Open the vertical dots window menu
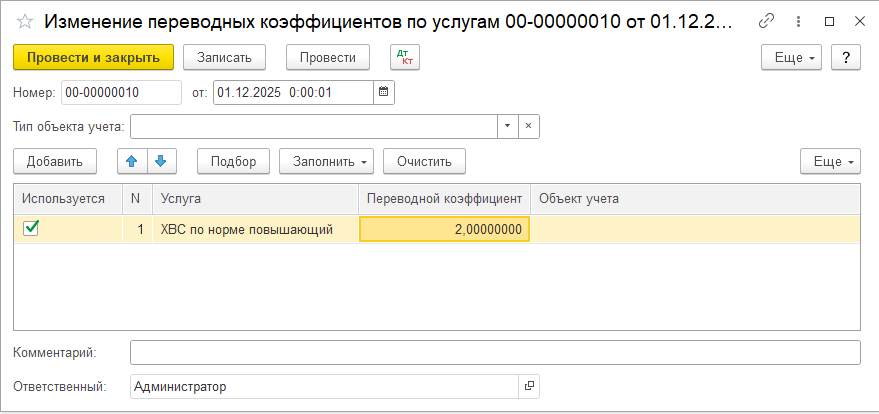Image resolution: width=879 pixels, height=414 pixels. point(799,21)
